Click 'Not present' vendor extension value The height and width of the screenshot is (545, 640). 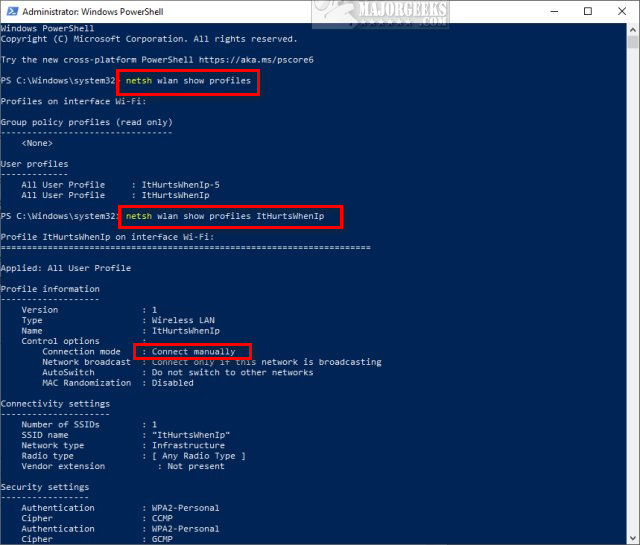(196, 466)
